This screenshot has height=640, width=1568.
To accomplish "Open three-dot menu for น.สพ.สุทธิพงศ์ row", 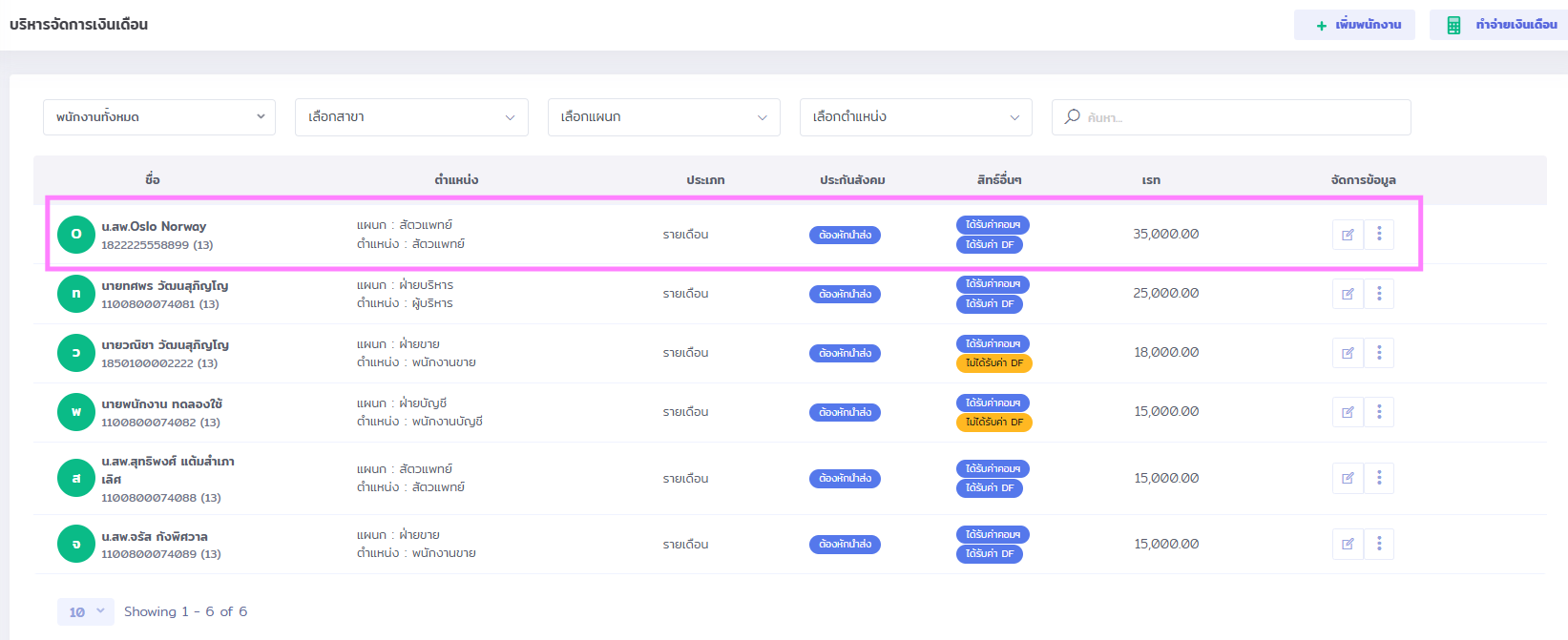I will (x=1379, y=478).
